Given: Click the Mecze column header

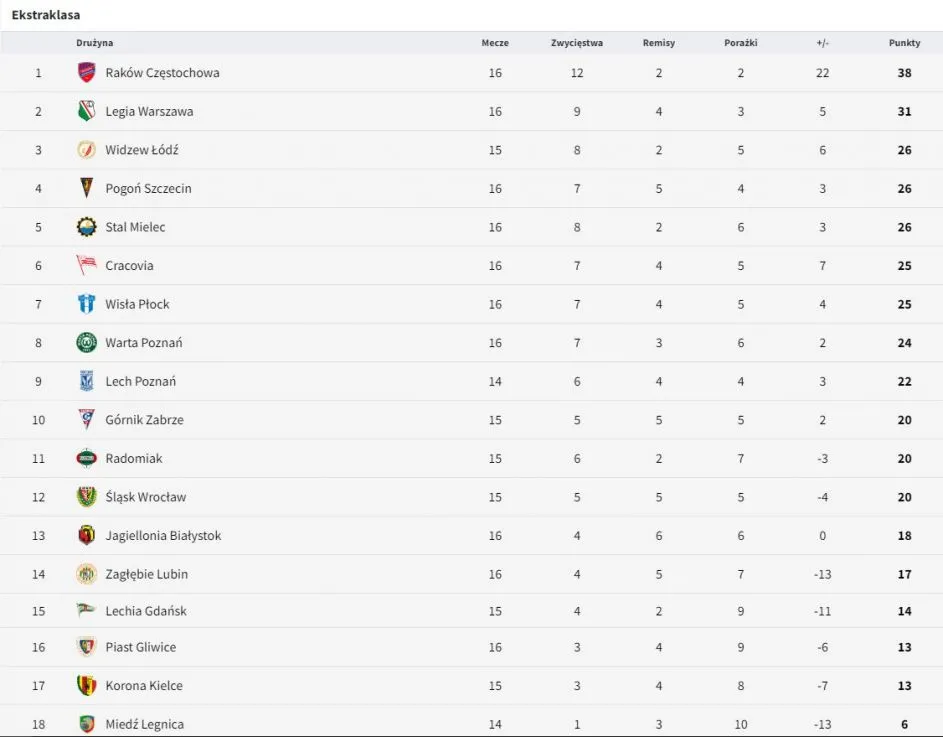Looking at the screenshot, I should [495, 43].
